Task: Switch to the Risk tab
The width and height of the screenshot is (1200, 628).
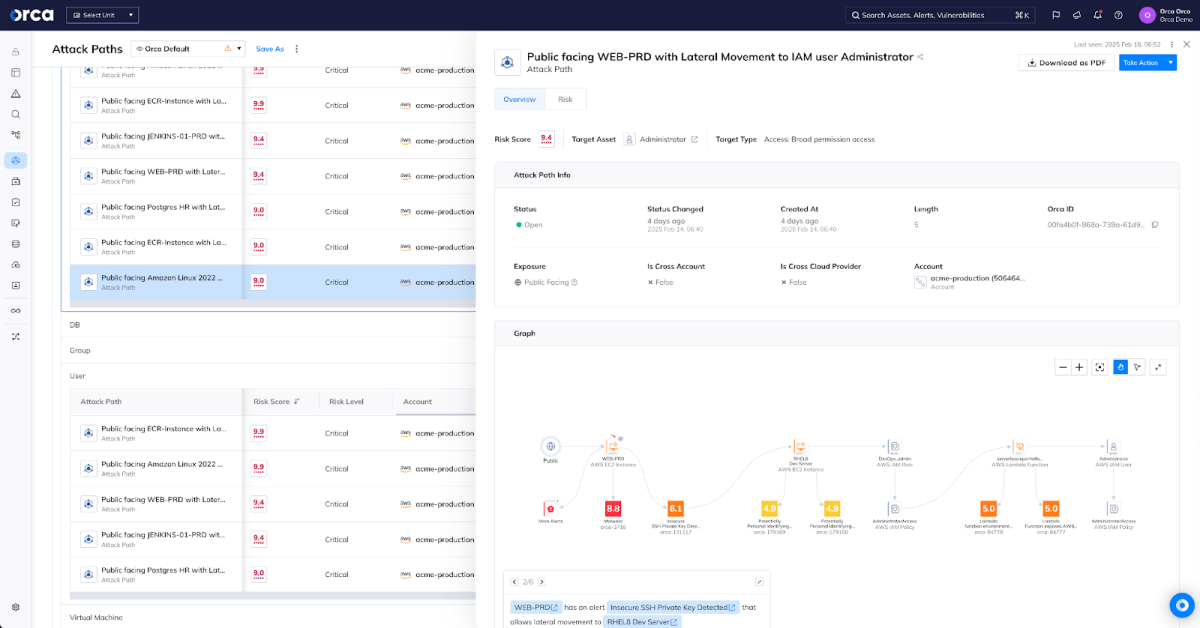Action: 565,99
